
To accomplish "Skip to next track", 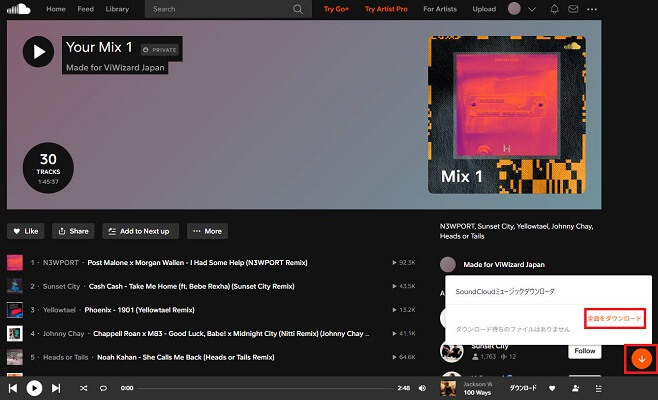I will [56, 388].
